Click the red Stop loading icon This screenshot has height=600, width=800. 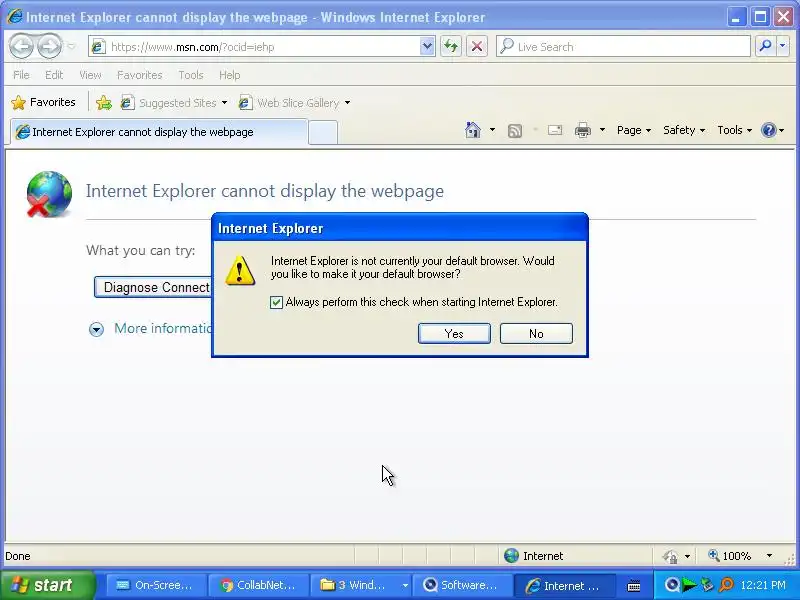pos(477,46)
